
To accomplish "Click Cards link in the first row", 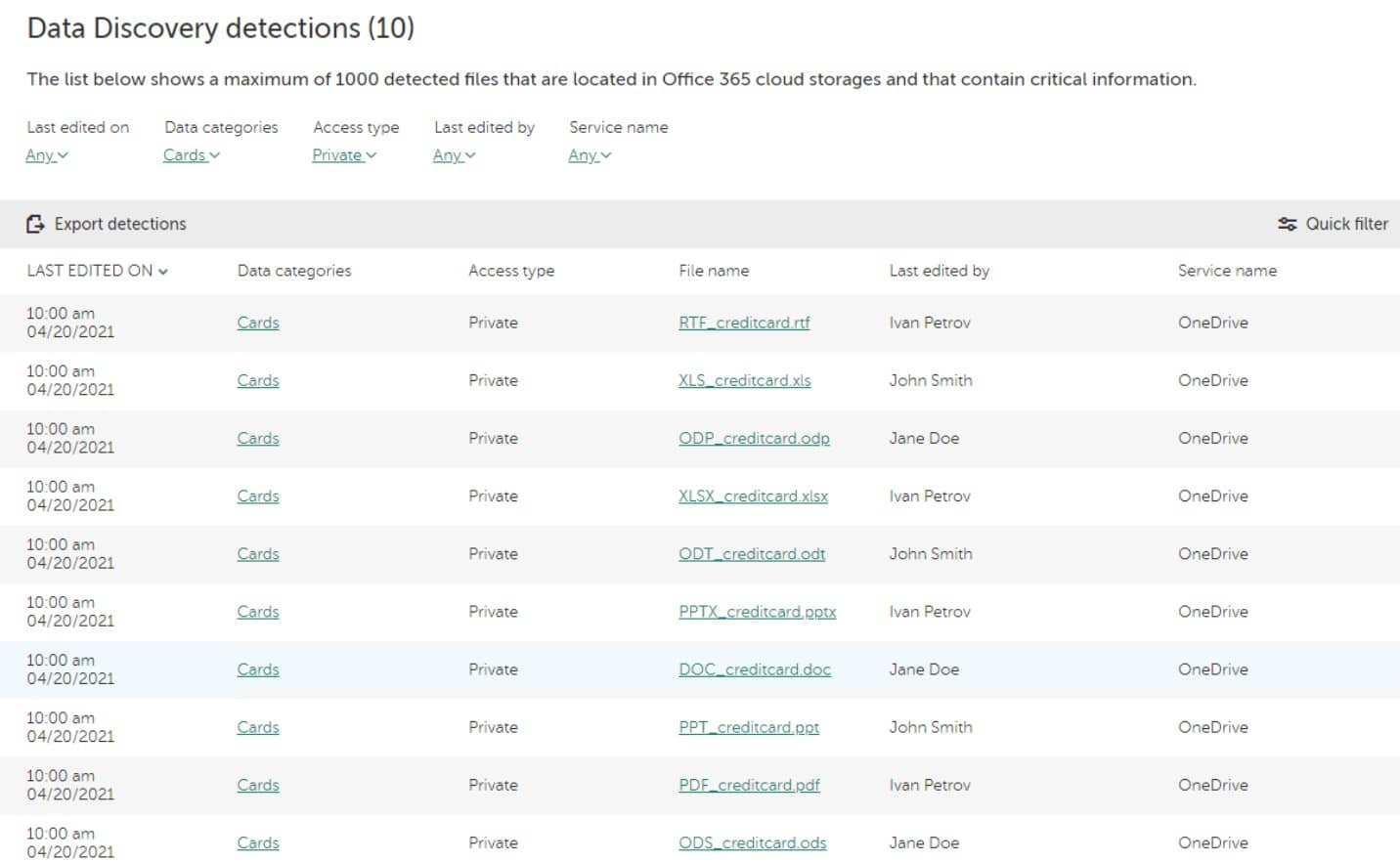I will [257, 323].
